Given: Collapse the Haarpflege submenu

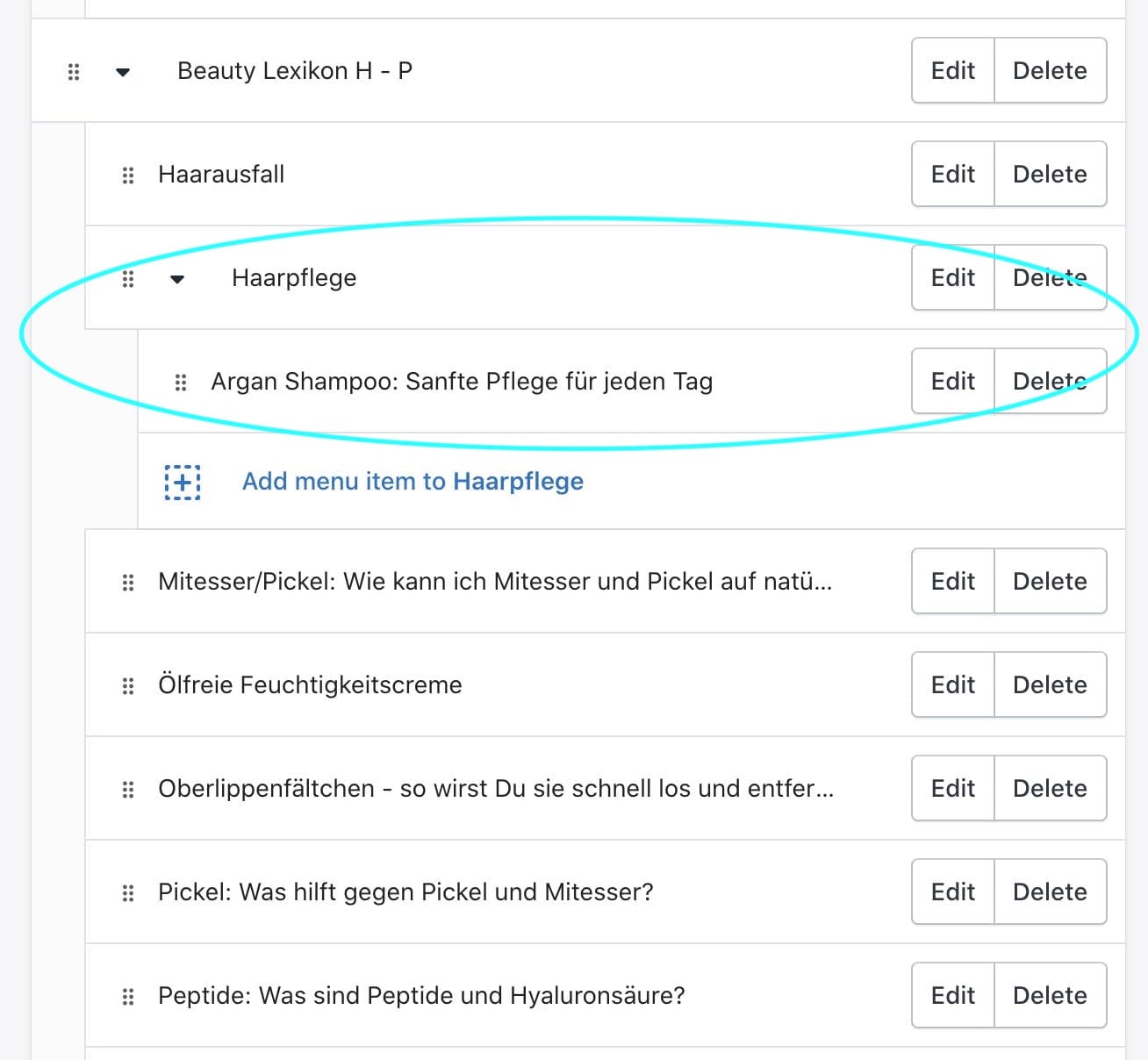Looking at the screenshot, I should (177, 279).
